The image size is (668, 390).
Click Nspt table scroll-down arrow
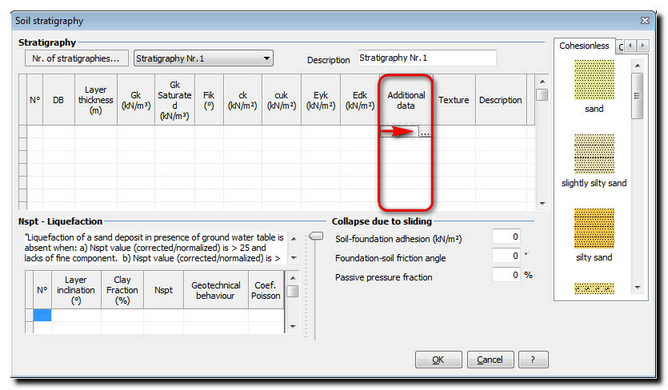point(293,326)
